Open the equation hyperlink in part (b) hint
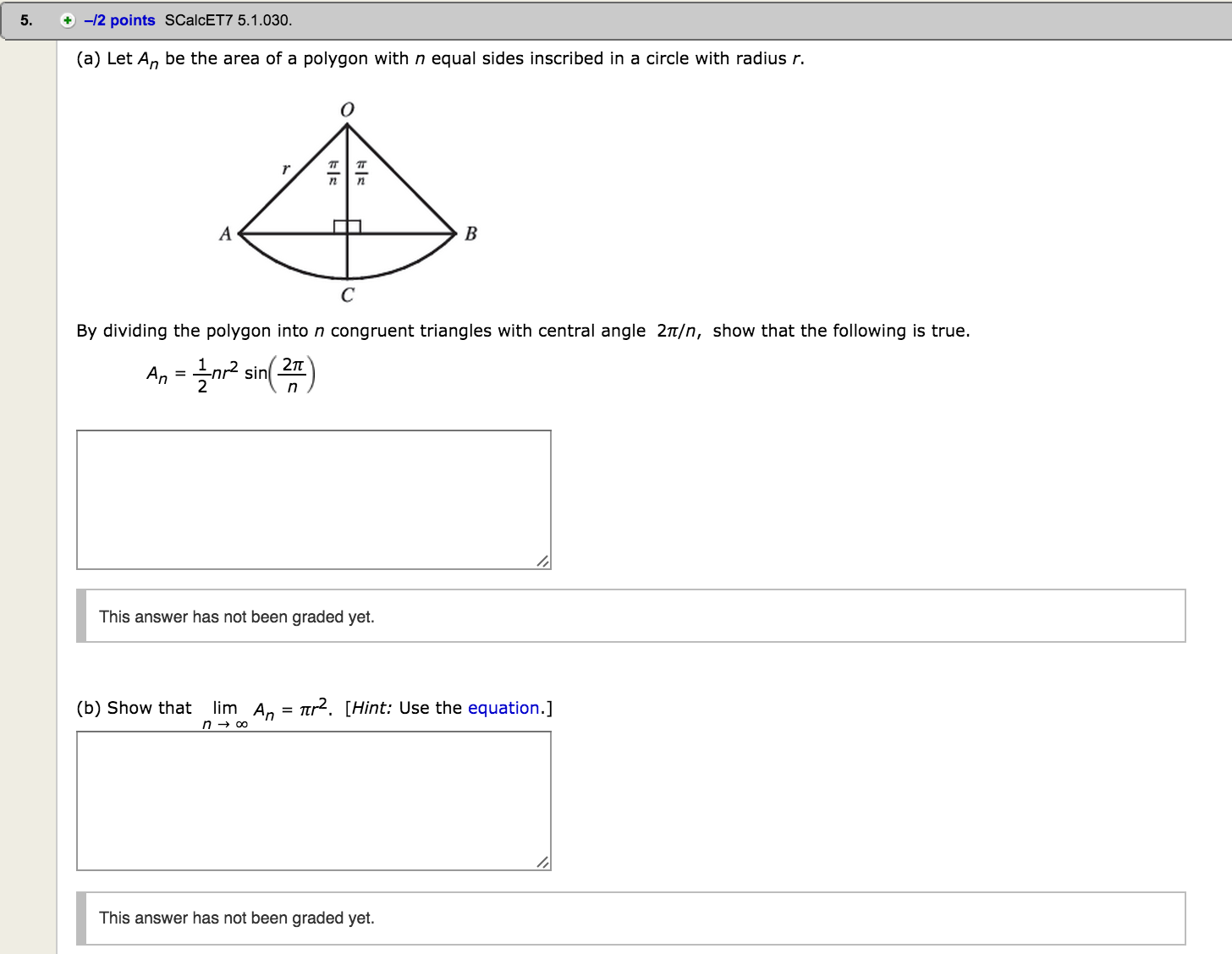This screenshot has width=1232, height=954. (503, 708)
